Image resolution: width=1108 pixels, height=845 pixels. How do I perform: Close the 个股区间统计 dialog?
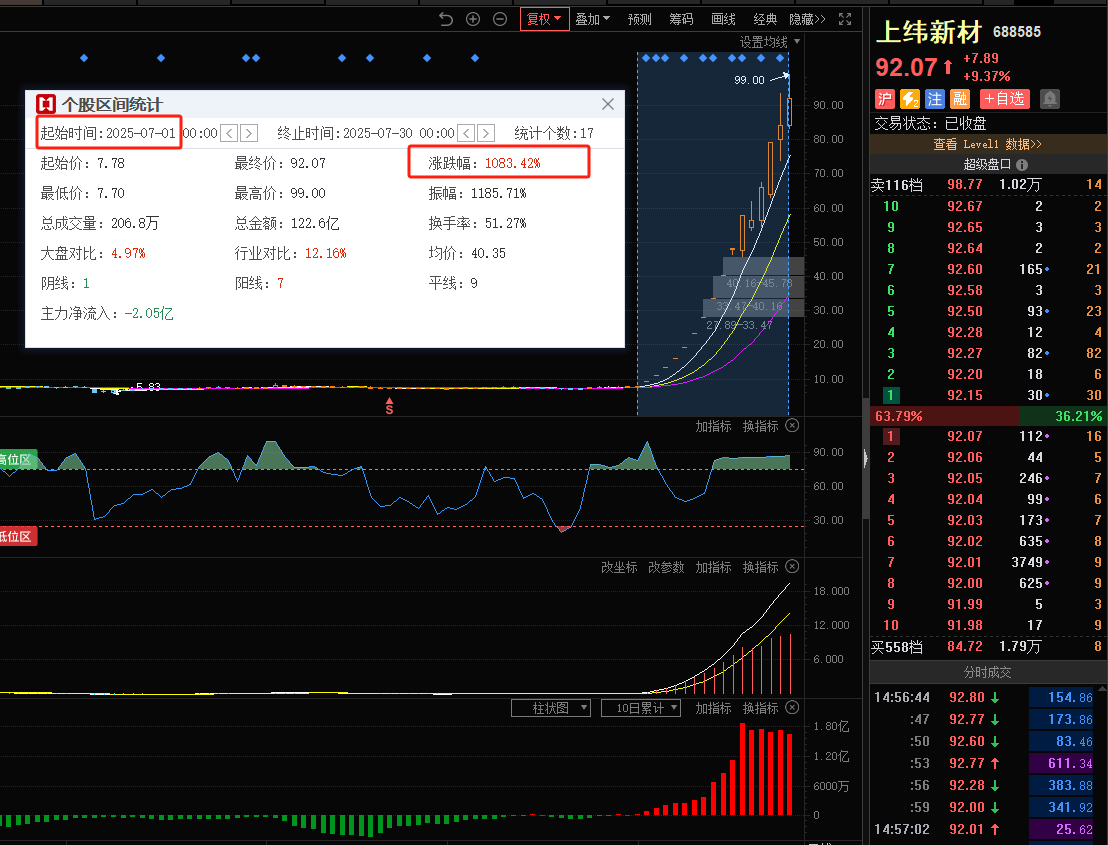point(608,104)
